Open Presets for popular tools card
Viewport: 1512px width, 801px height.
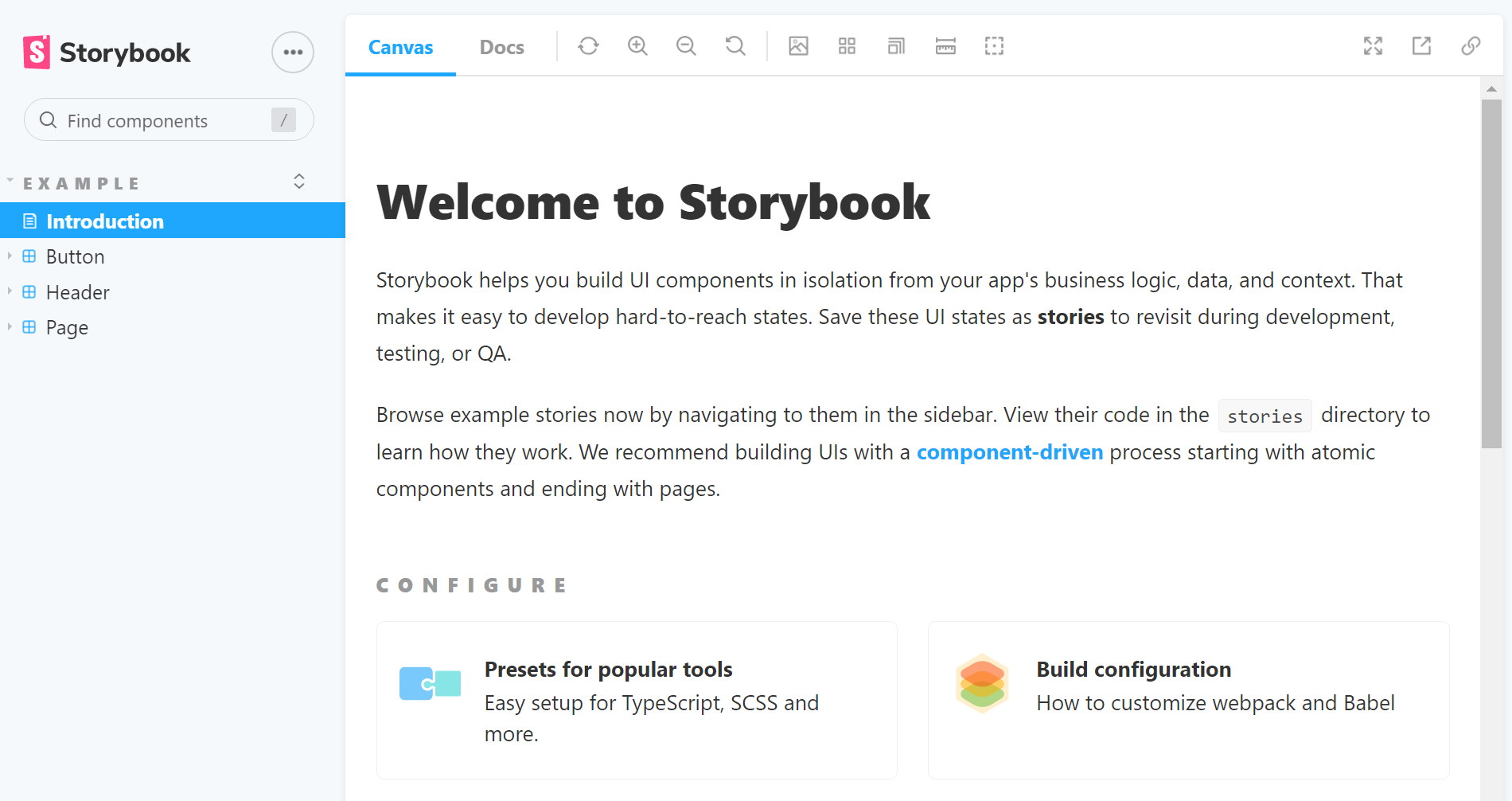pos(637,700)
